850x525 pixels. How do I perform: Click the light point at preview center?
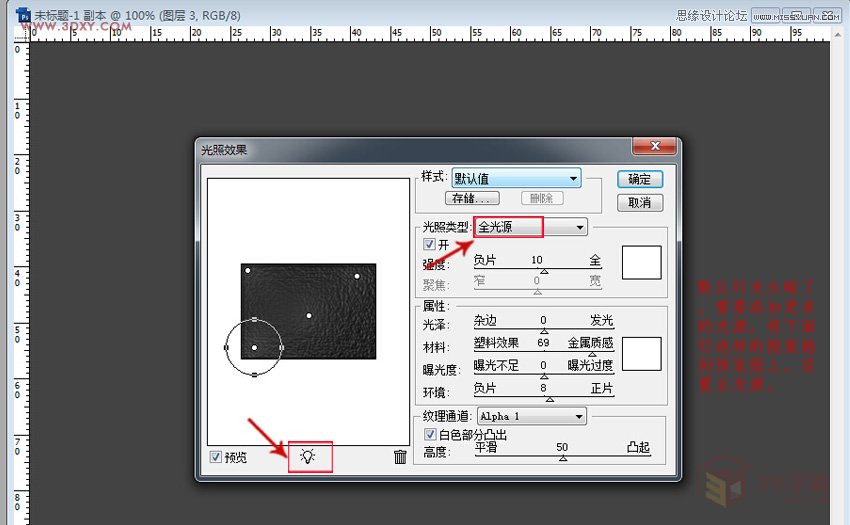click(308, 315)
